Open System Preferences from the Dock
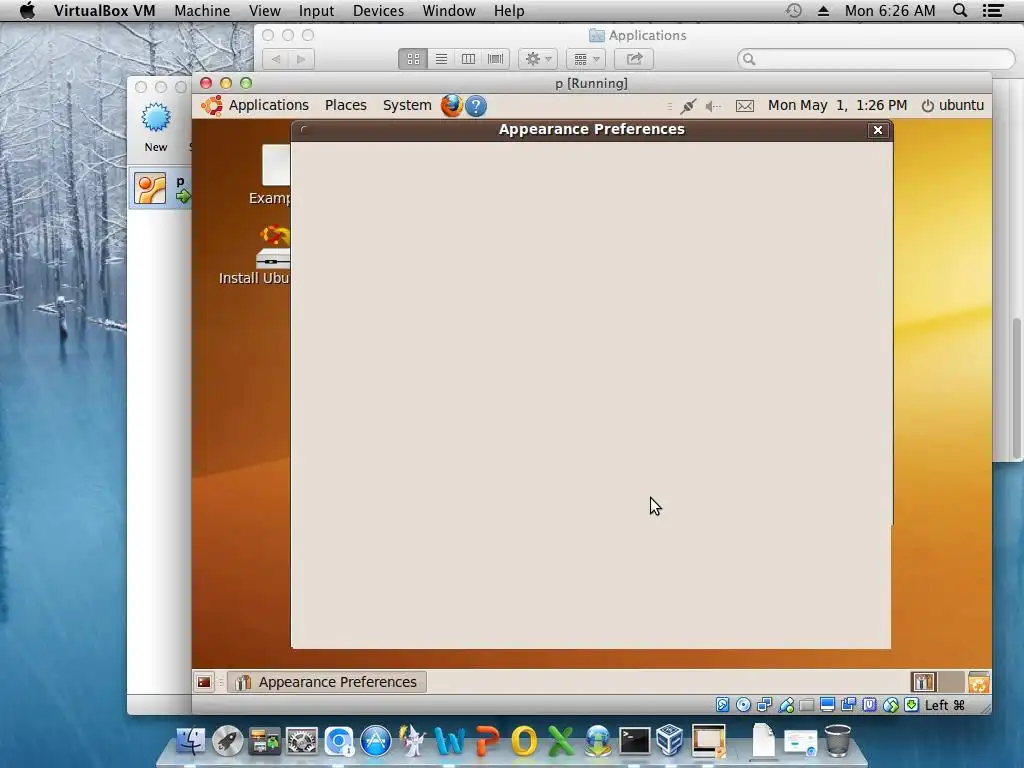 (302, 741)
